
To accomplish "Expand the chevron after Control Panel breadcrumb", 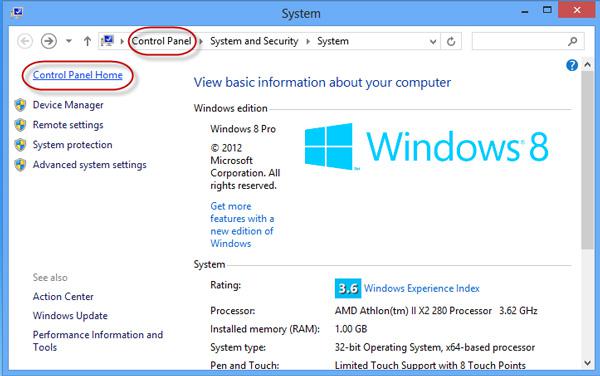I will (201, 41).
